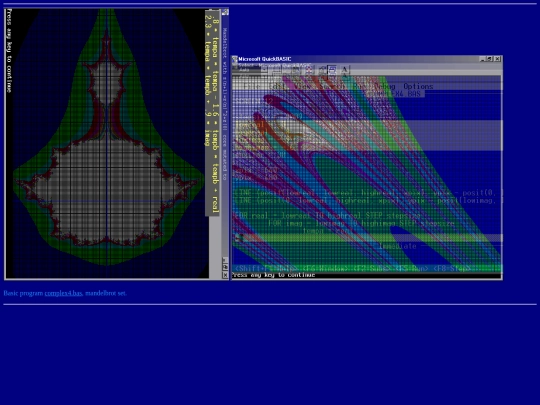Open the Debug menu in QuickBASIC
Viewport: 540px width, 405px height.
pyautogui.click(x=384, y=86)
